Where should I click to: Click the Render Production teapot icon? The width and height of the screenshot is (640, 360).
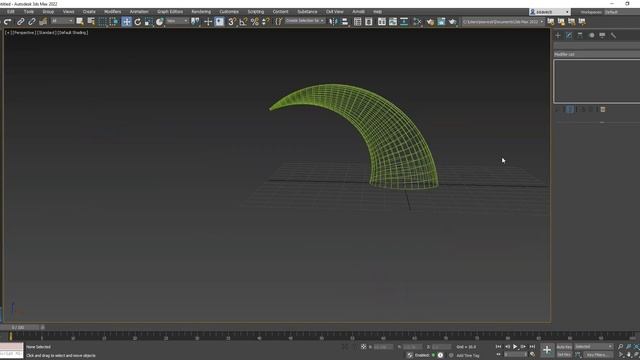[452, 22]
